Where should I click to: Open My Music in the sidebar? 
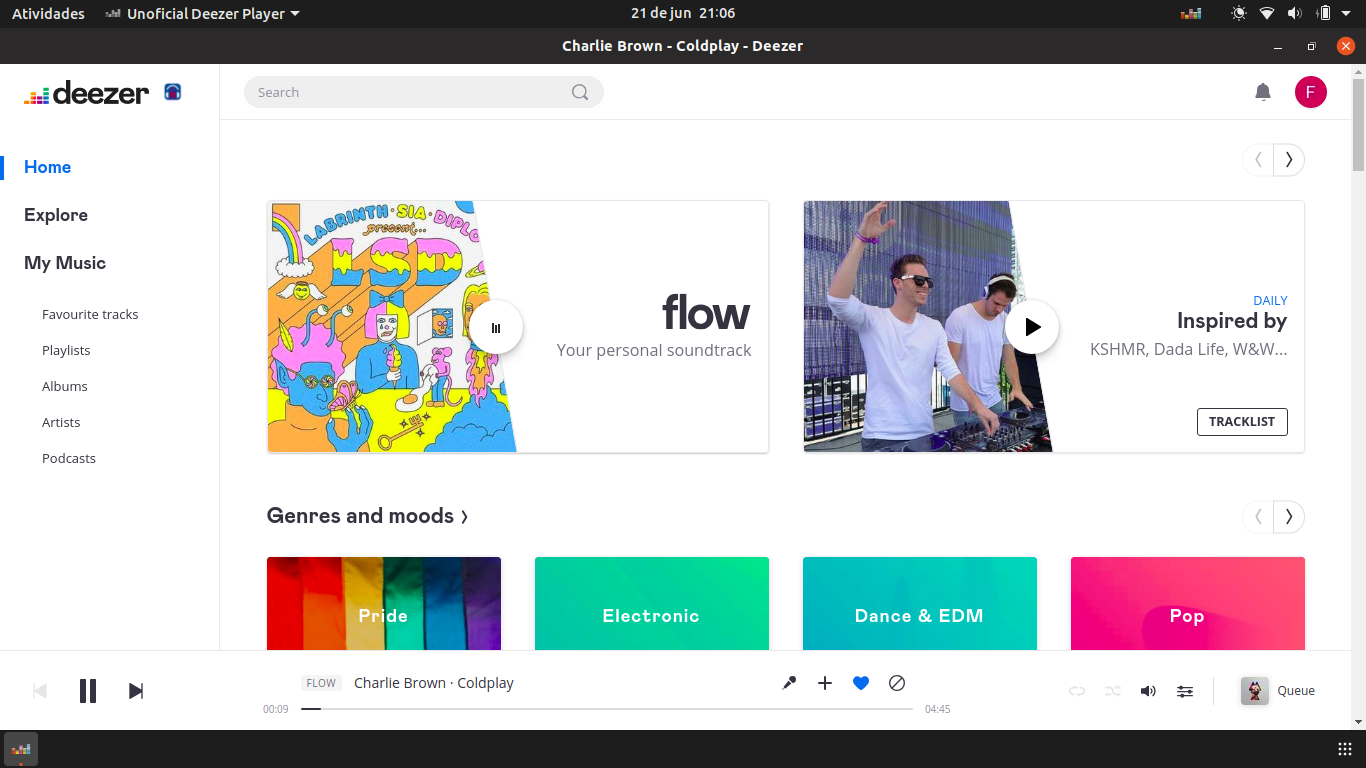tap(65, 263)
